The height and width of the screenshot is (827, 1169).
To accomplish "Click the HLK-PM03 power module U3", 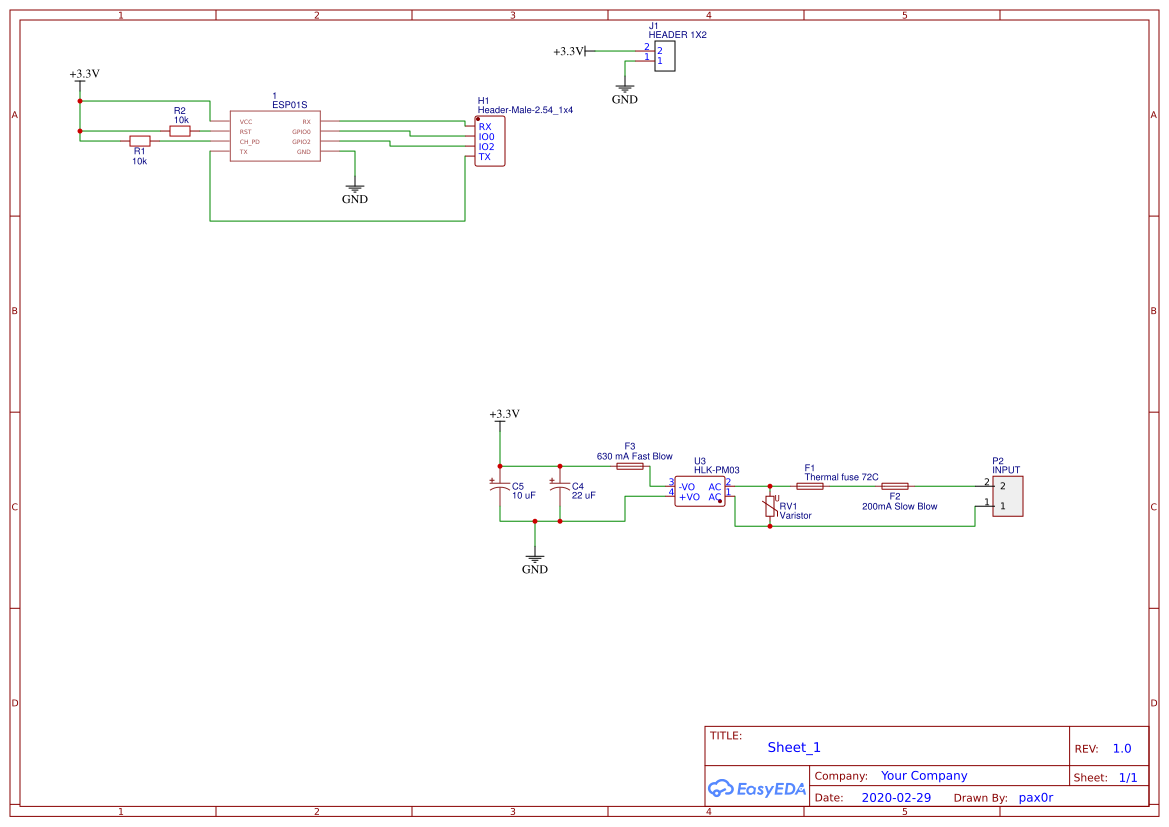I will pos(700,490).
